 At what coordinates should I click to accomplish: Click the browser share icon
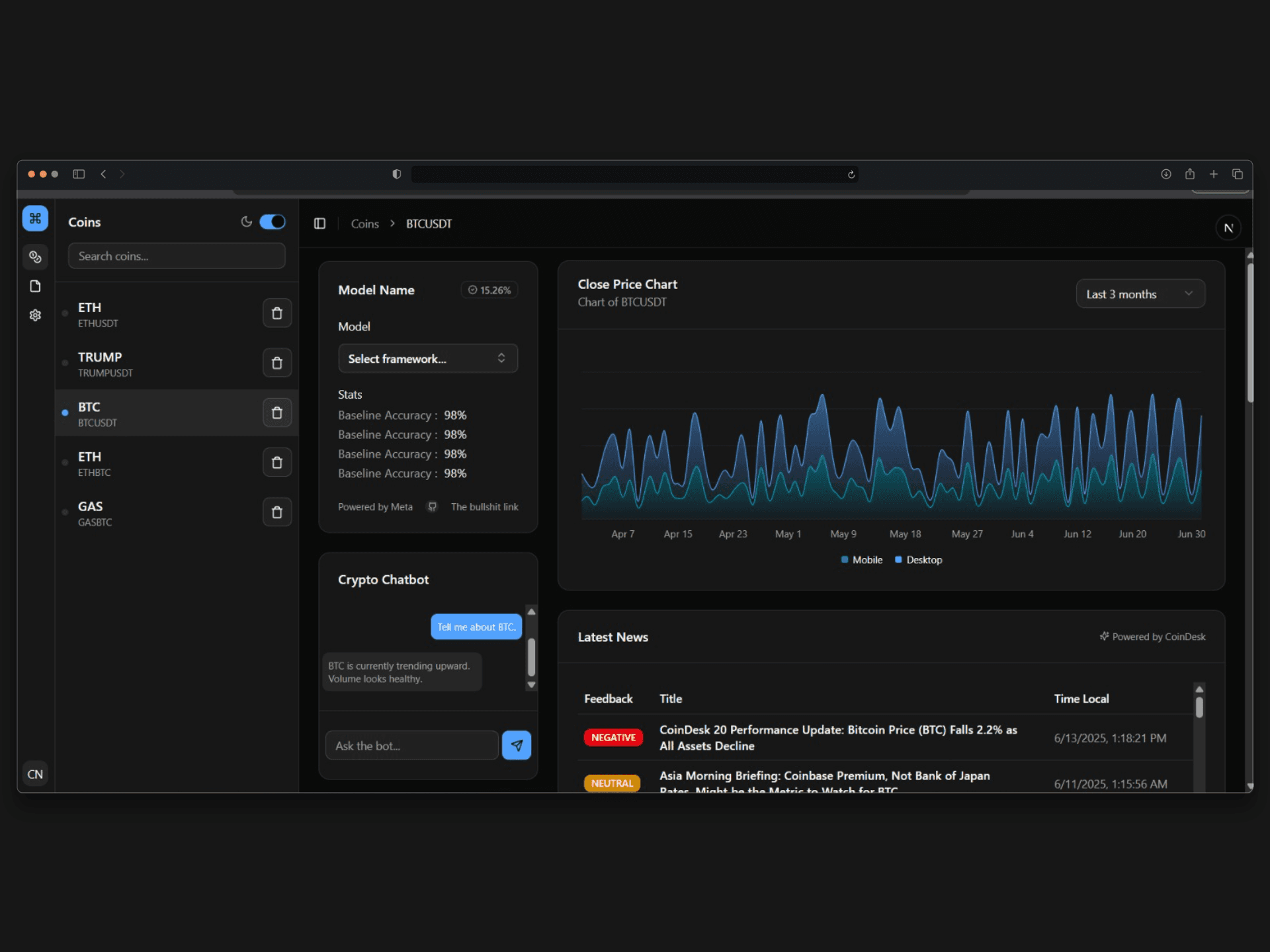(x=1190, y=173)
